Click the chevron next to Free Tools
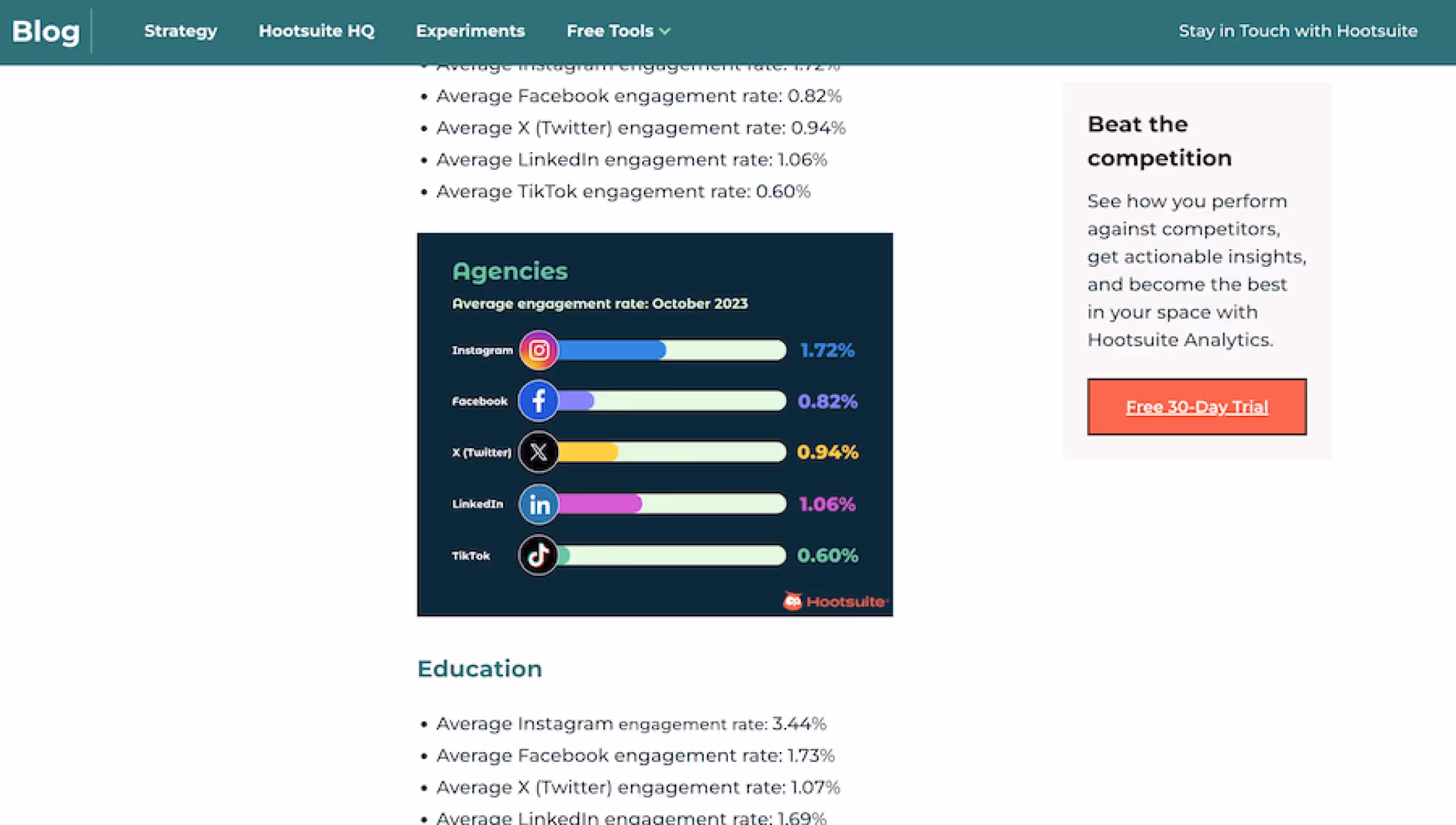Image resolution: width=1456 pixels, height=825 pixels. coord(666,31)
